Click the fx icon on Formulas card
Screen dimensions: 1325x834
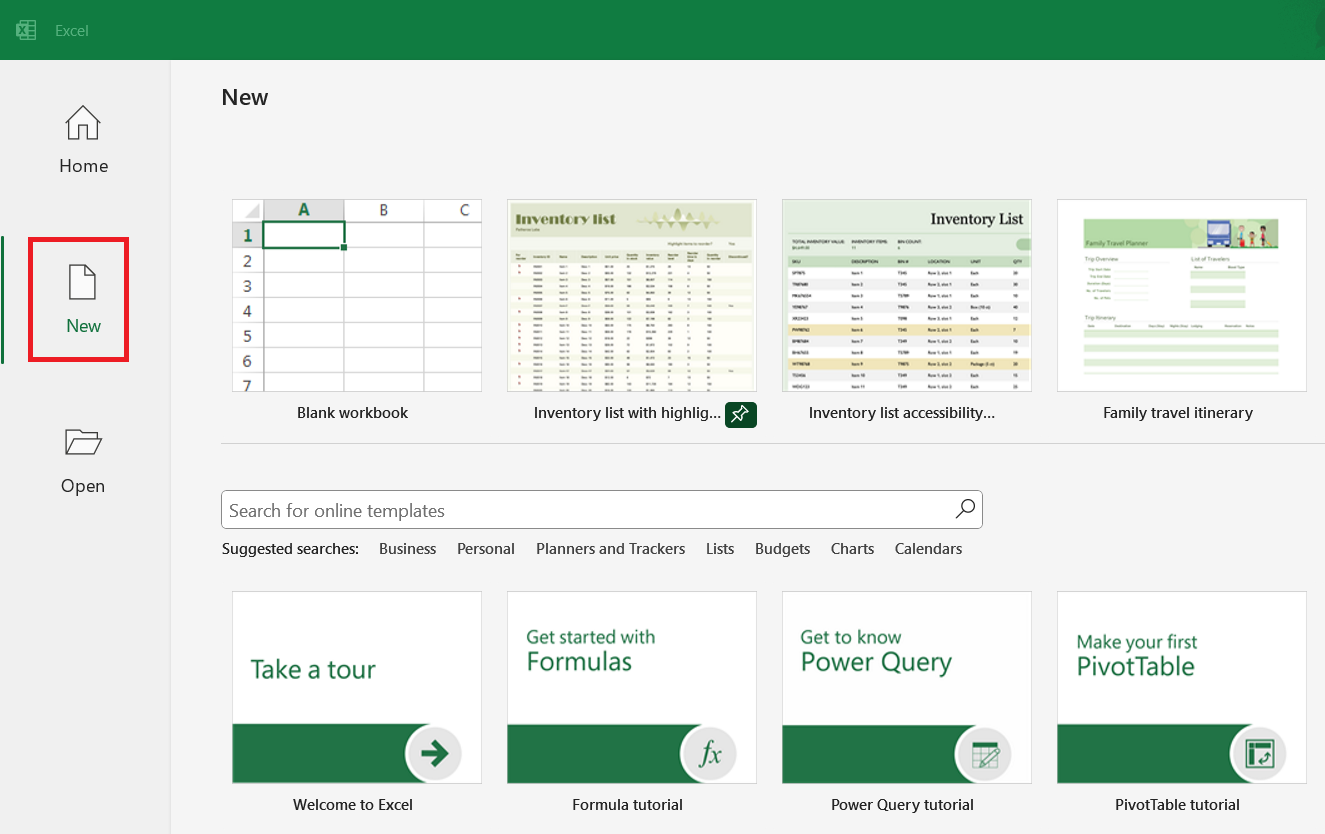[x=709, y=753]
